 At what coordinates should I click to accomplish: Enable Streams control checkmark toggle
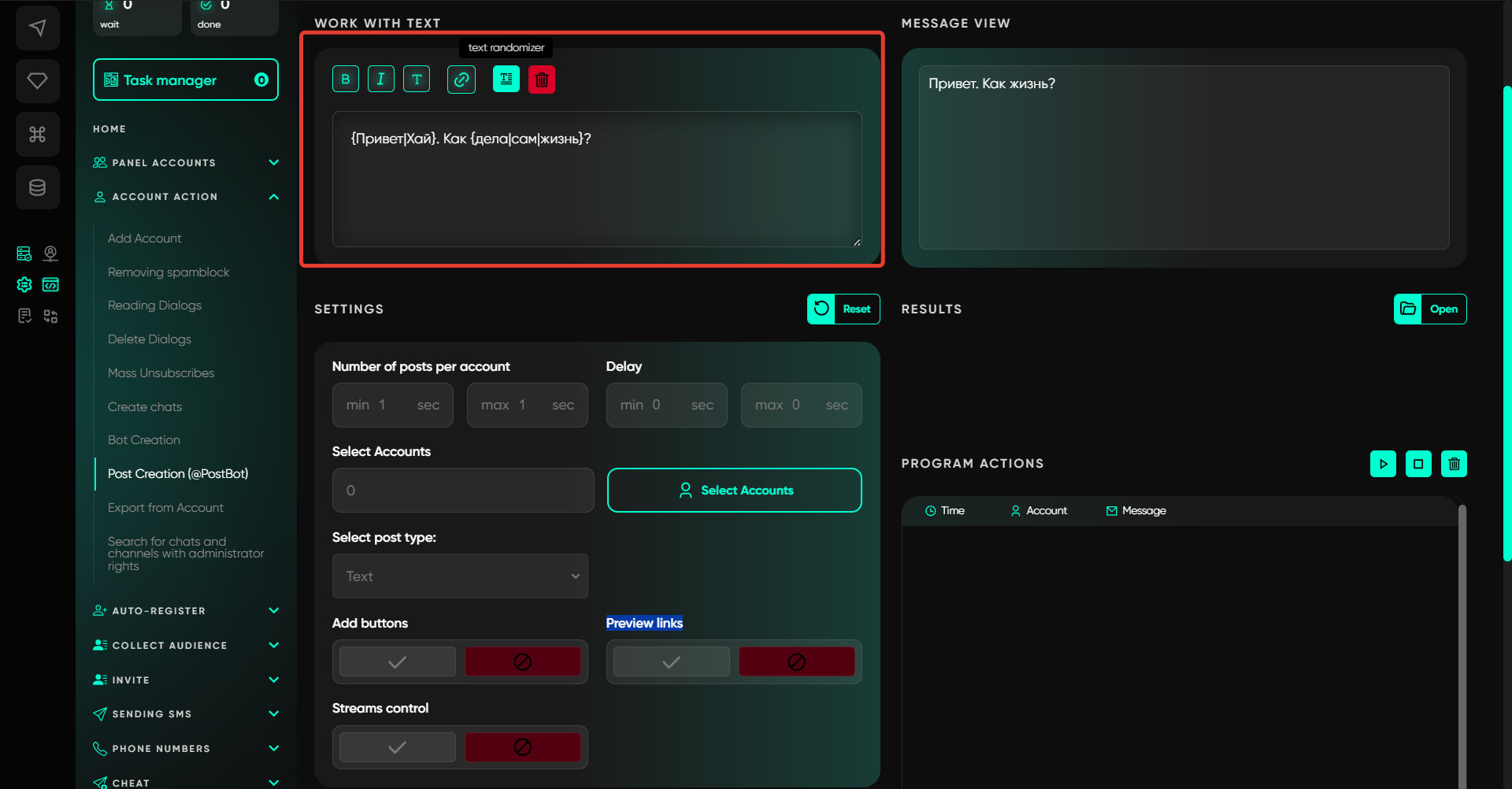(x=398, y=747)
